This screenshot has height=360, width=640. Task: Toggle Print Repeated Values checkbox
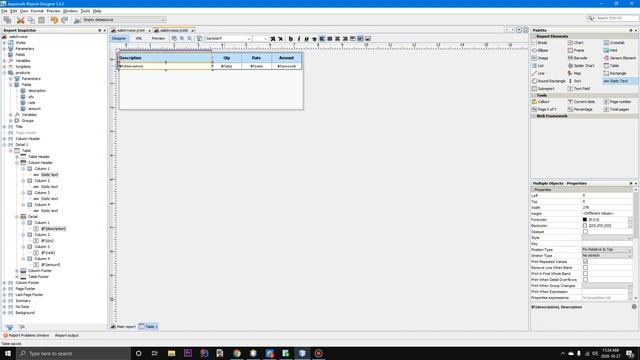(585, 262)
